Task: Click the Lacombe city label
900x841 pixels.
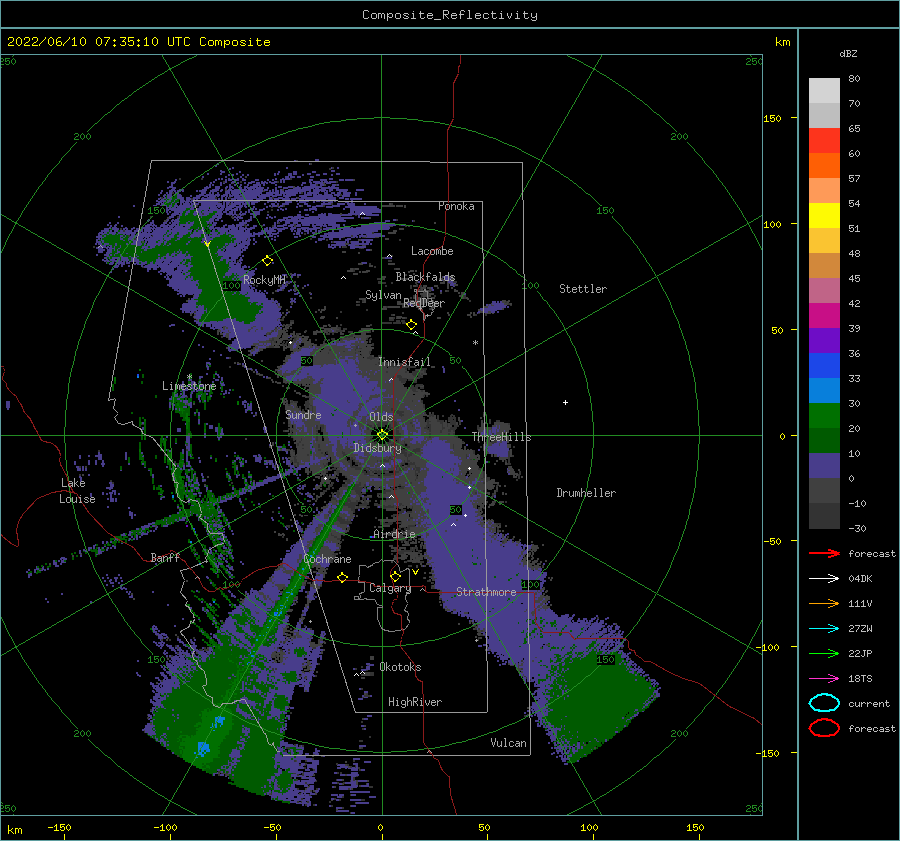Action: [432, 251]
